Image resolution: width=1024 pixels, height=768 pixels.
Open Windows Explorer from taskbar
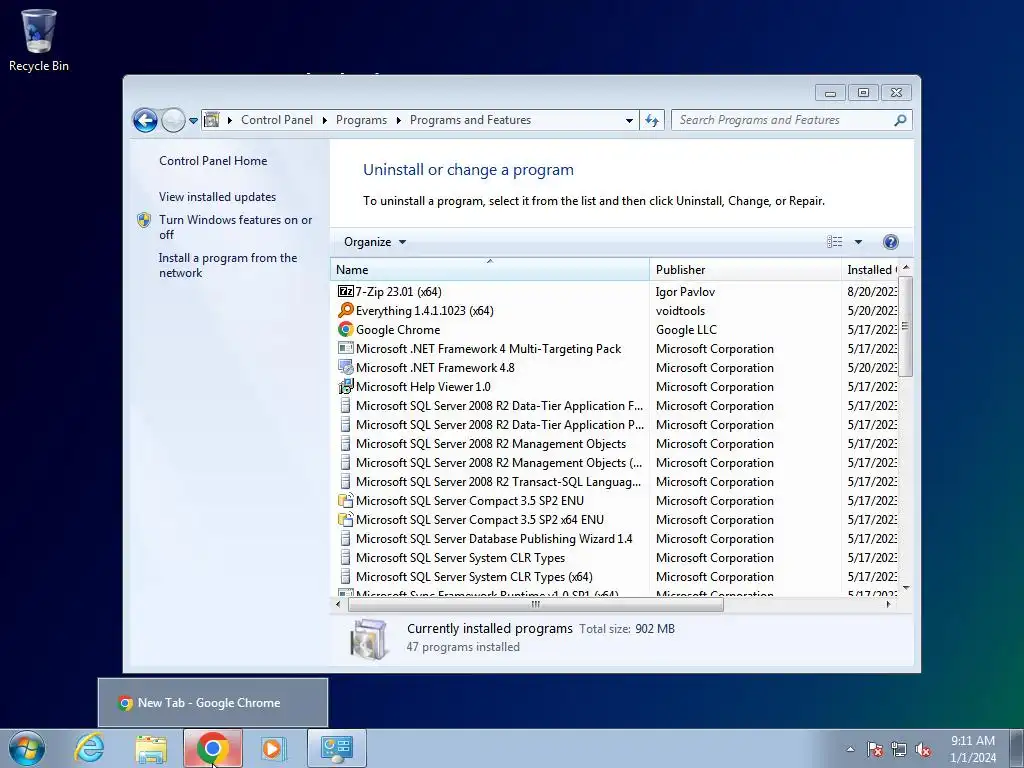click(x=151, y=748)
